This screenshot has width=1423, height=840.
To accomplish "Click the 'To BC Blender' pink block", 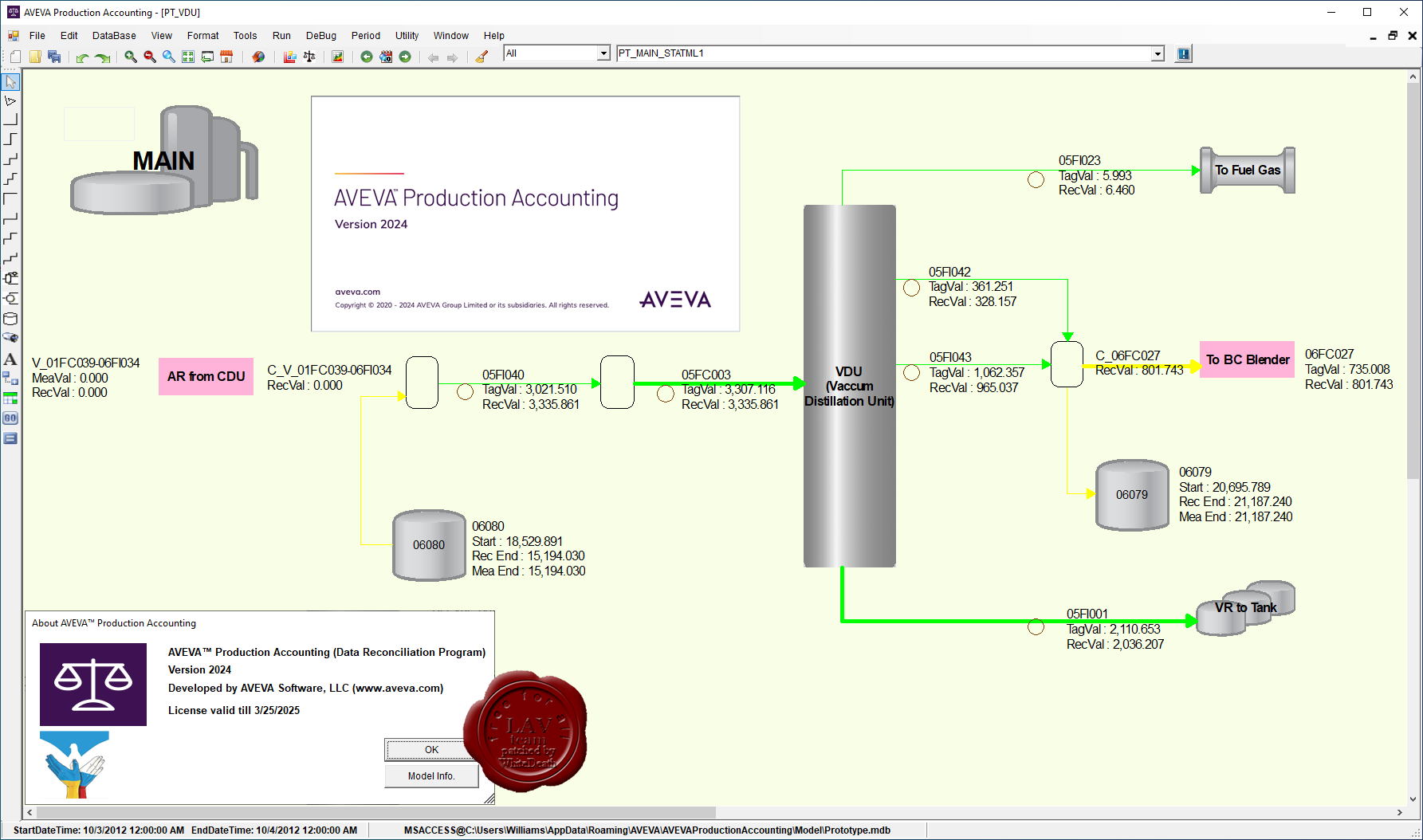I will coord(1248,359).
